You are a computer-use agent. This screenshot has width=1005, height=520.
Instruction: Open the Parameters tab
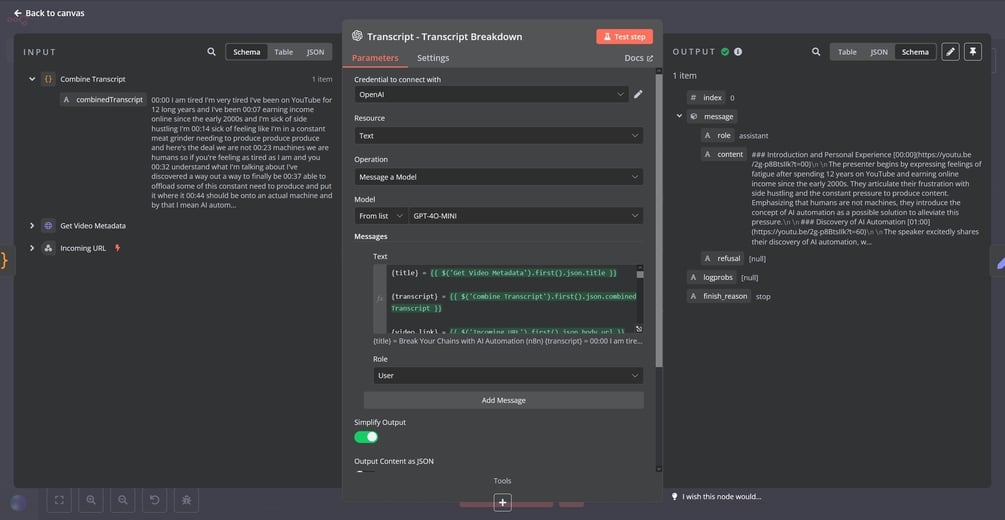(375, 58)
